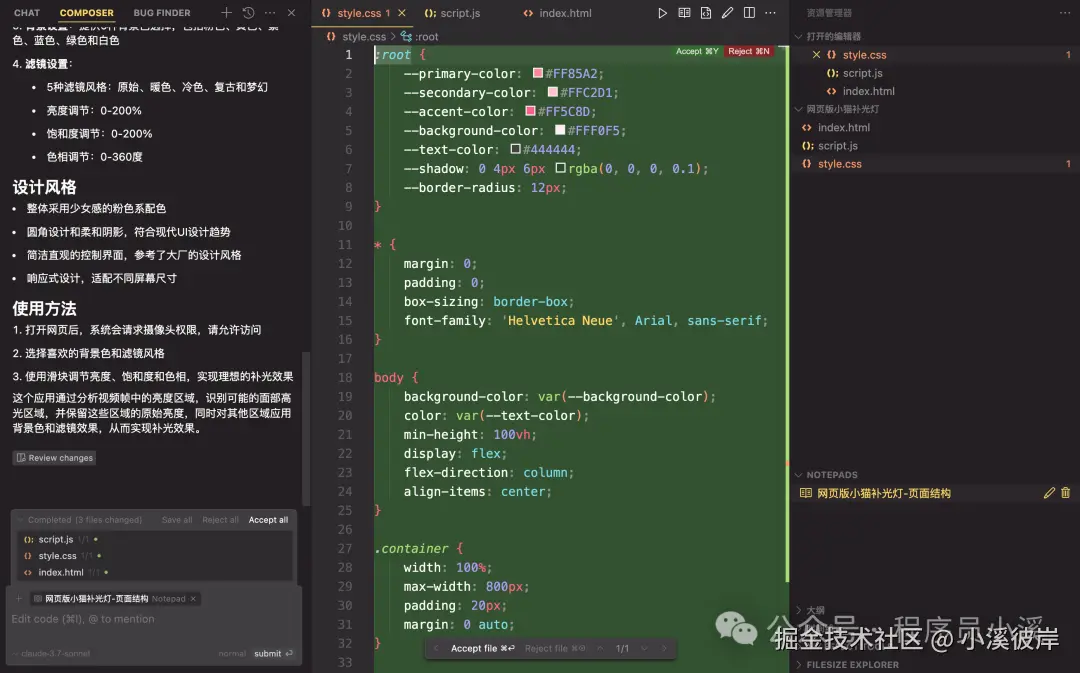This screenshot has width=1080, height=673.
Task: Go to the previous file with the left chevron
Action: (436, 648)
